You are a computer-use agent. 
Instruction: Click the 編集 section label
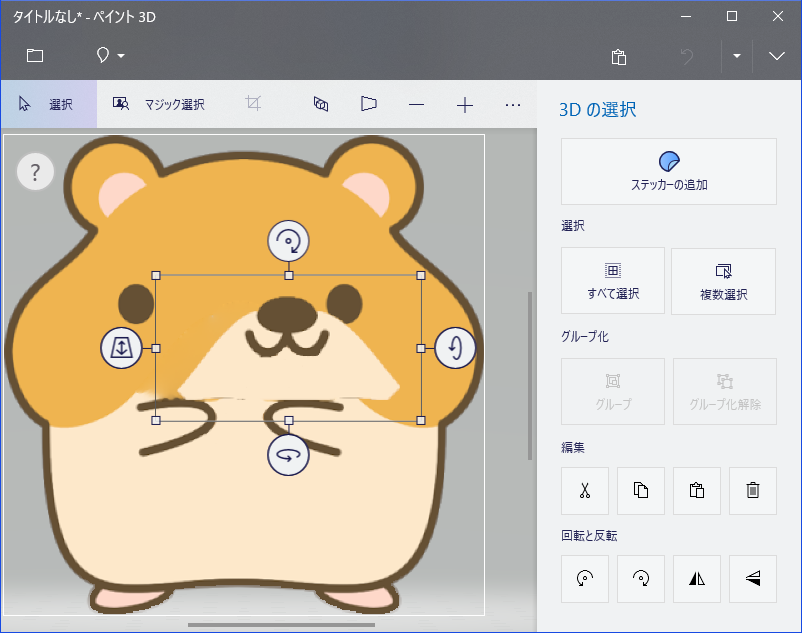point(573,447)
